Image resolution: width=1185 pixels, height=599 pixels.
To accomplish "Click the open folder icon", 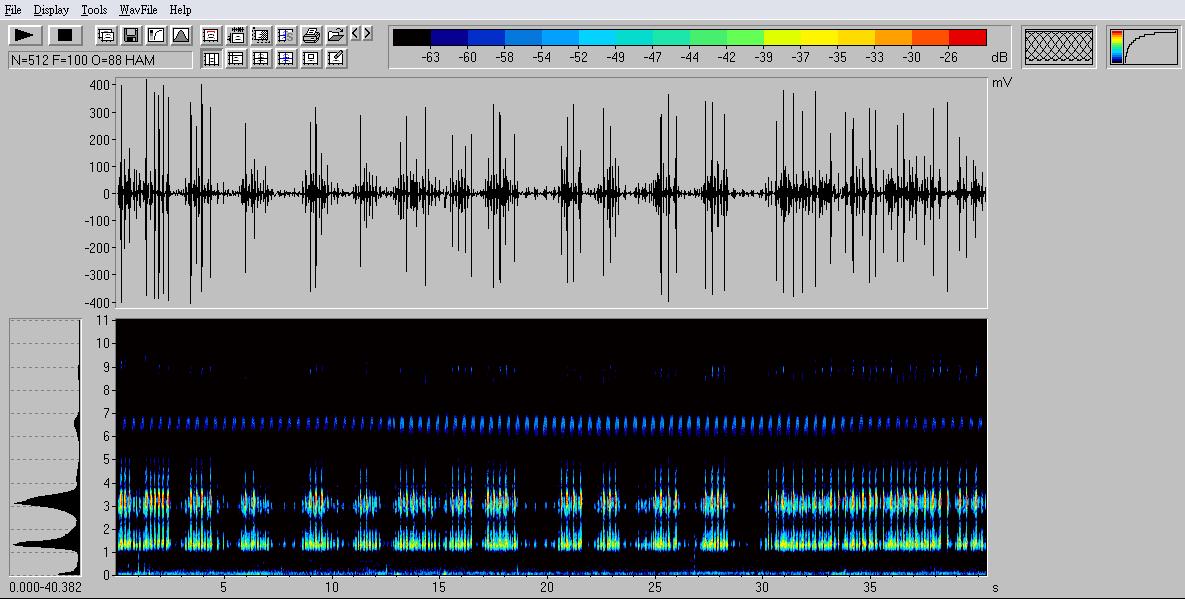I will [336, 35].
